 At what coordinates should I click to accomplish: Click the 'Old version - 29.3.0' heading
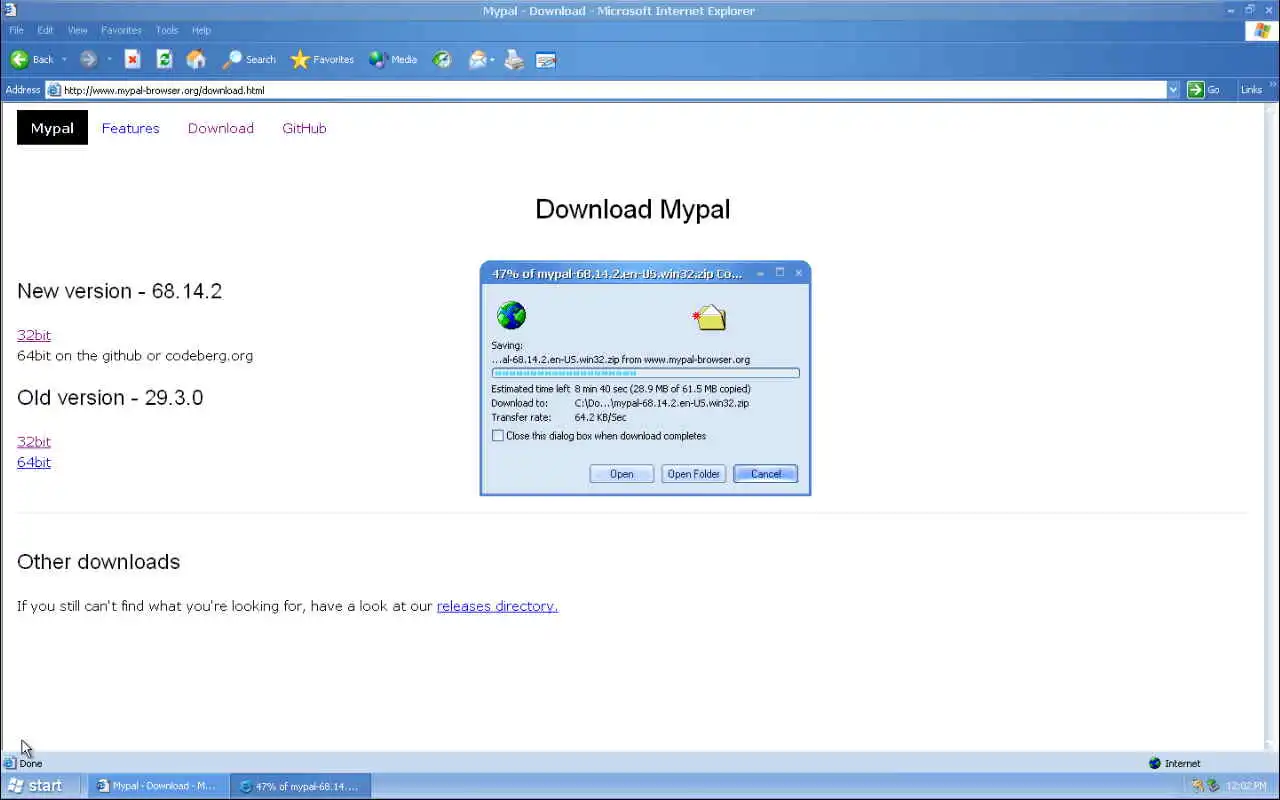coord(110,397)
